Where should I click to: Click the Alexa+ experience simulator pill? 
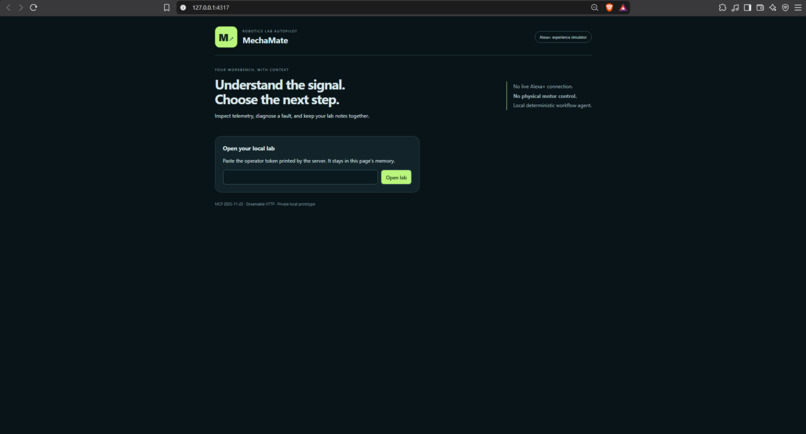click(x=563, y=37)
